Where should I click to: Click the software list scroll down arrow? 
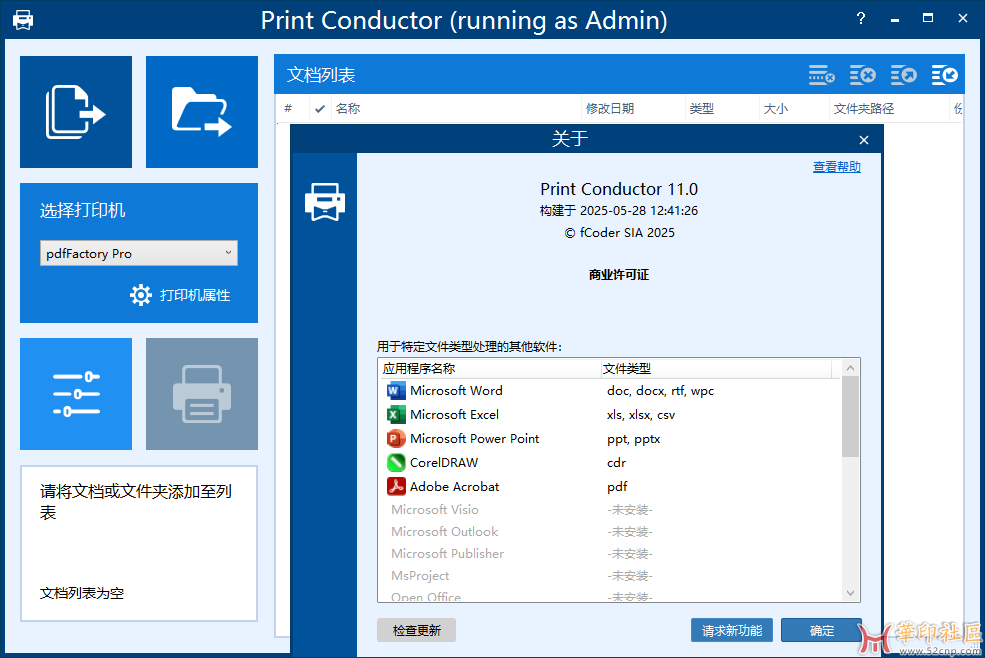tap(851, 593)
